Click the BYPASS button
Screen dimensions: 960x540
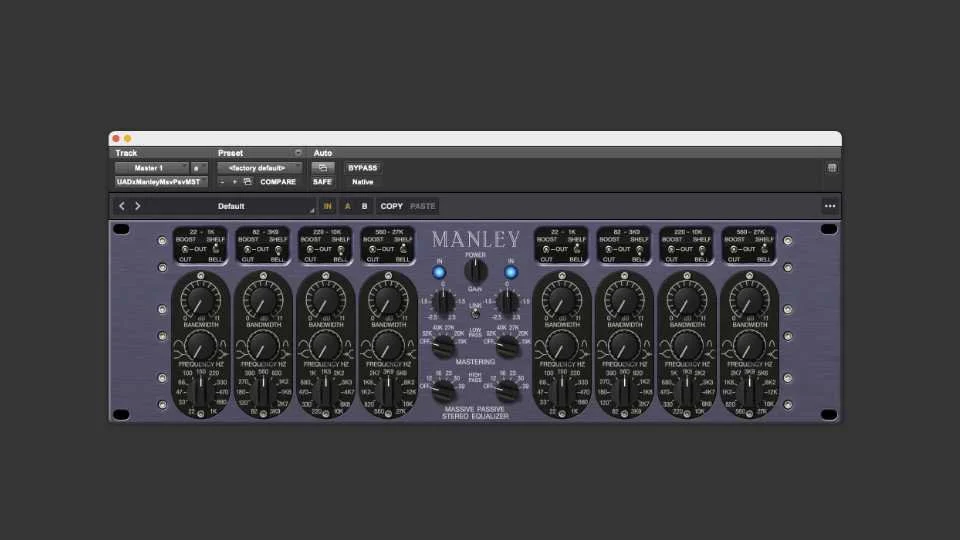tap(362, 168)
